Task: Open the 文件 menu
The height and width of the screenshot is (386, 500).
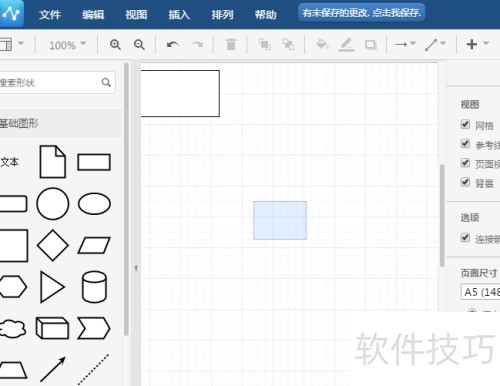Action: tap(50, 15)
